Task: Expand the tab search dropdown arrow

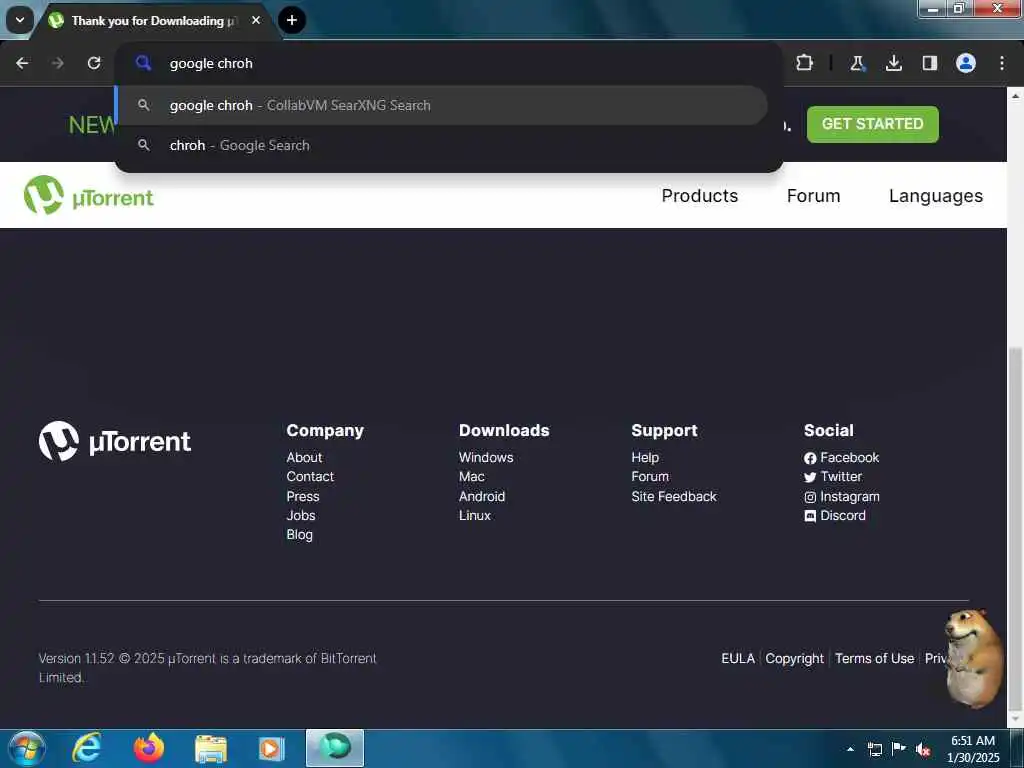Action: 20,20
